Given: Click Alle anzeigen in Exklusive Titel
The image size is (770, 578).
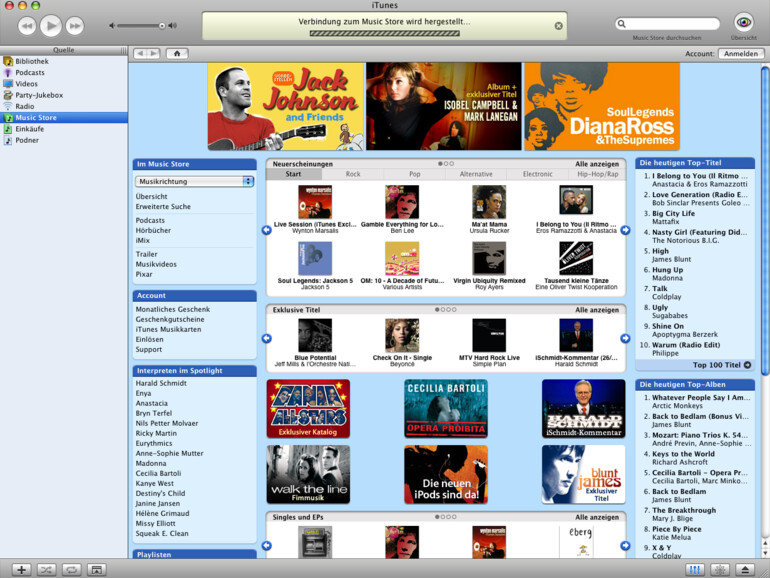Looking at the screenshot, I should point(597,310).
